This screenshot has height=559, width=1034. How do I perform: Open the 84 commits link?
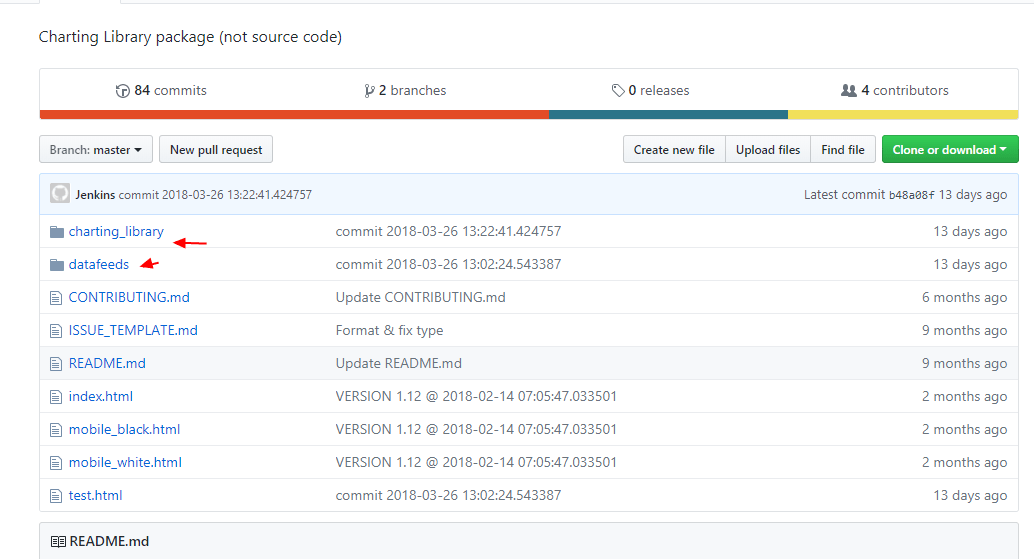pyautogui.click(x=161, y=90)
